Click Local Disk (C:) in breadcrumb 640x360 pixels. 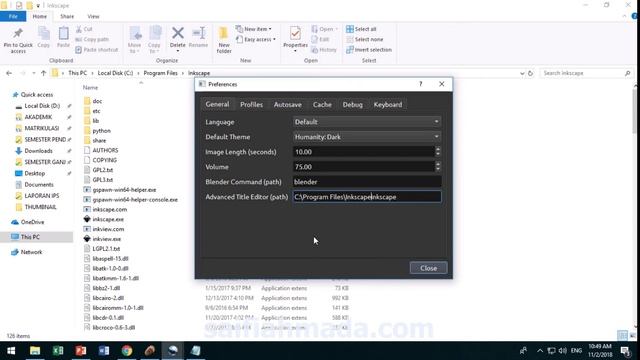[x=115, y=73]
